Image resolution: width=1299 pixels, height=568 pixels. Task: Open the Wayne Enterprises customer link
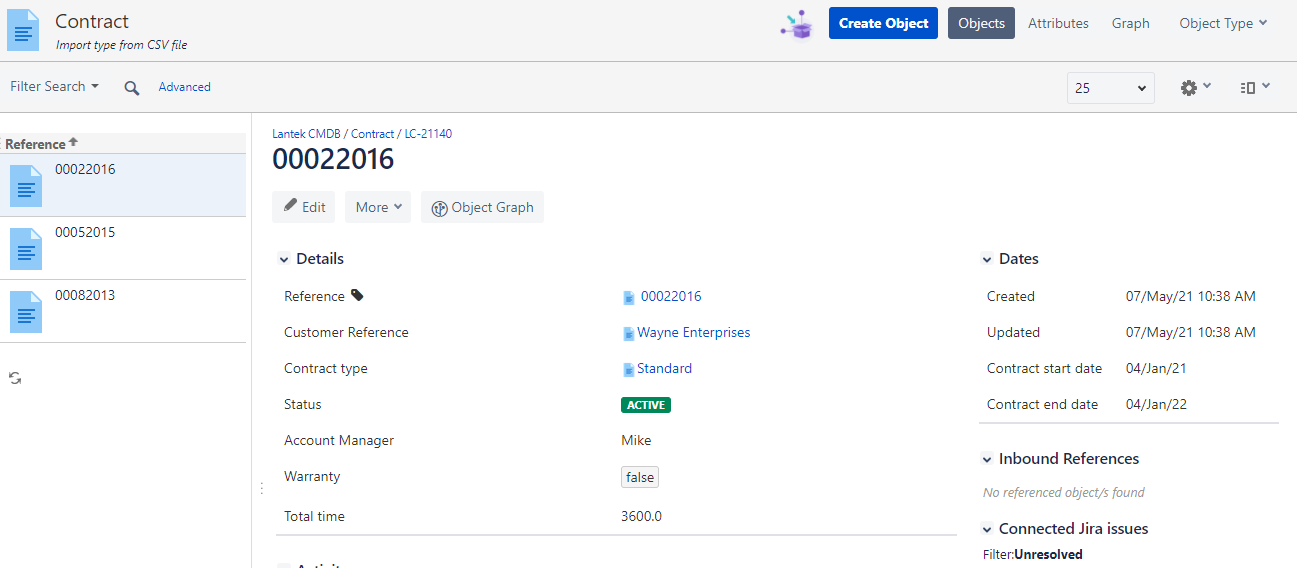coord(693,332)
